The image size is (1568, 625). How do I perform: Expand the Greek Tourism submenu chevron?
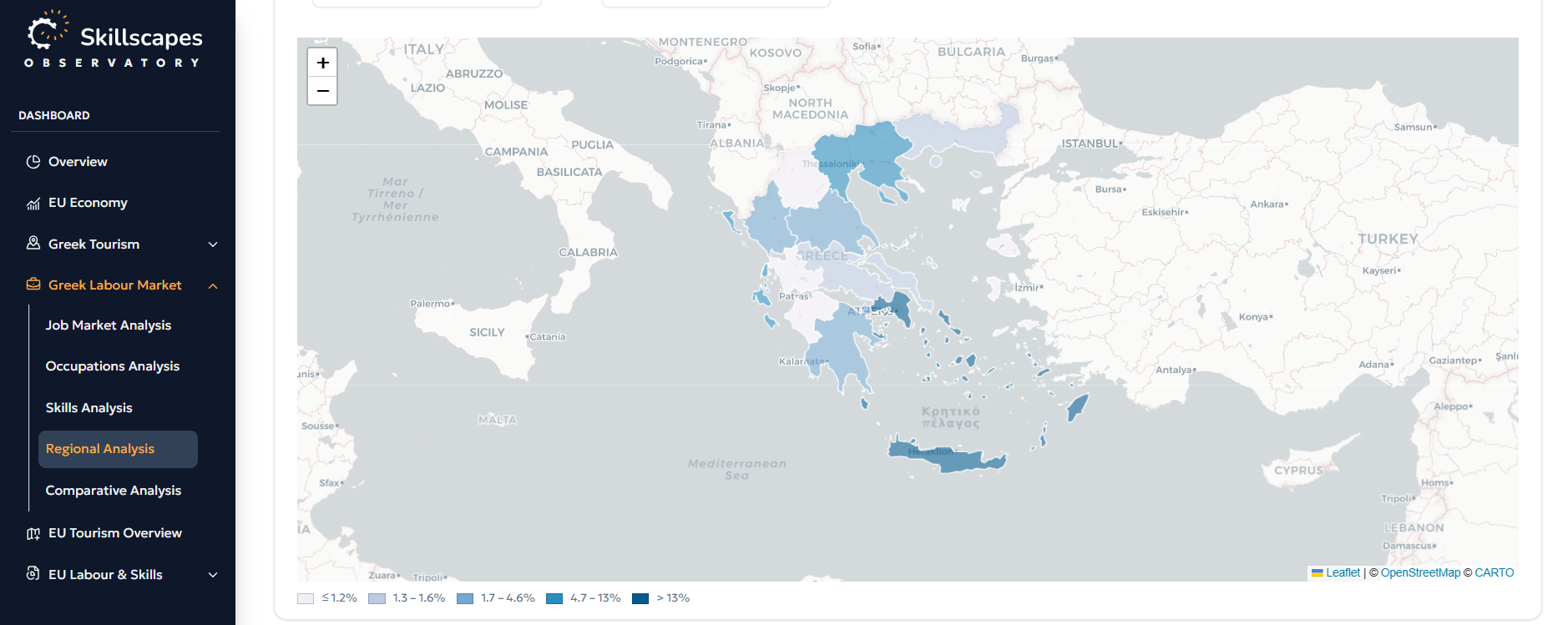(213, 244)
